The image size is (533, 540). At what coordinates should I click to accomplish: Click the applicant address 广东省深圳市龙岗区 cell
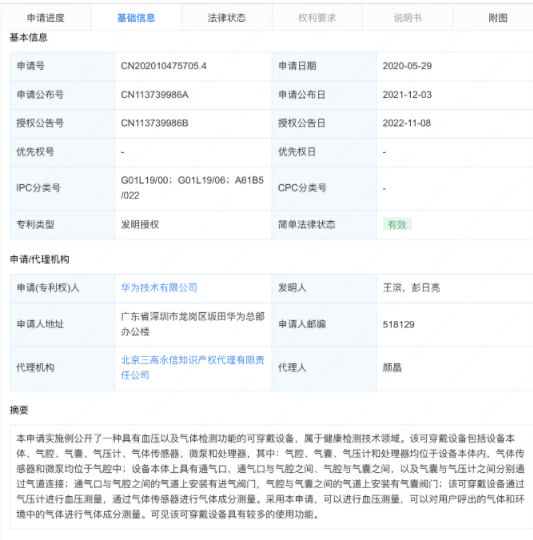coord(193,324)
